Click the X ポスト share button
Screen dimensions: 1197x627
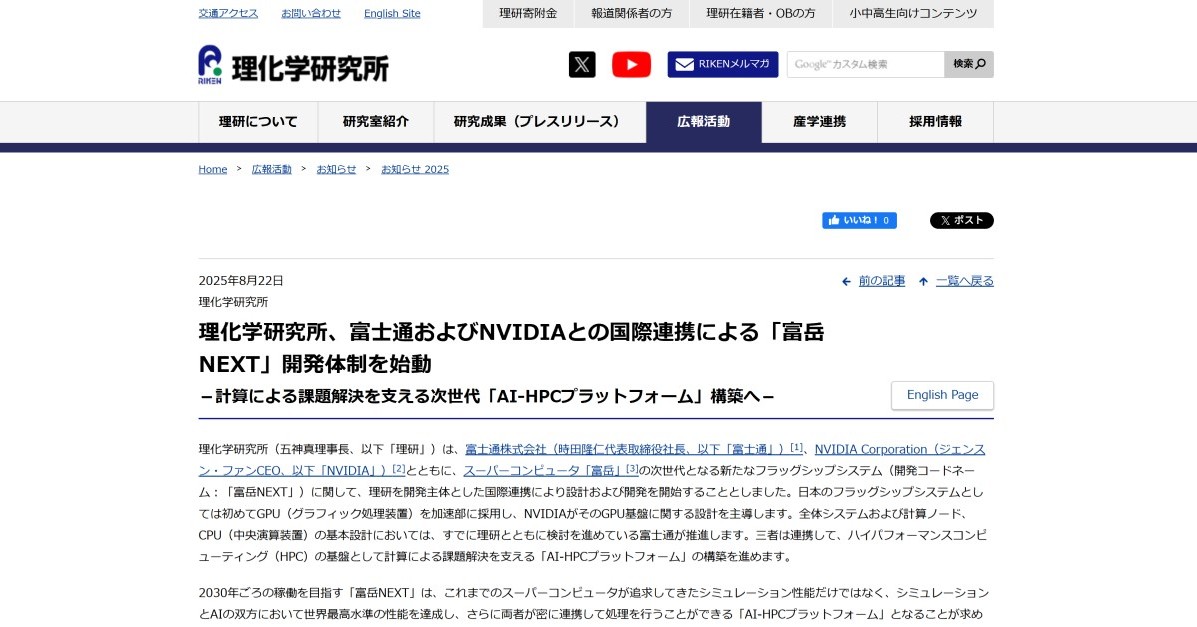click(961, 221)
